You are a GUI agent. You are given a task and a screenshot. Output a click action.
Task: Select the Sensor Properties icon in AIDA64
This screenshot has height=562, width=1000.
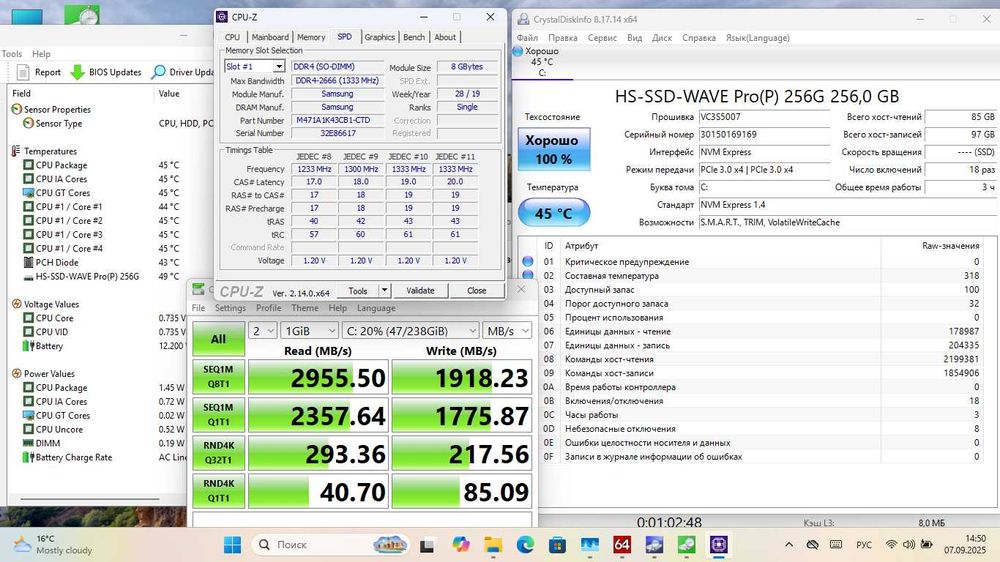pyautogui.click(x=17, y=110)
